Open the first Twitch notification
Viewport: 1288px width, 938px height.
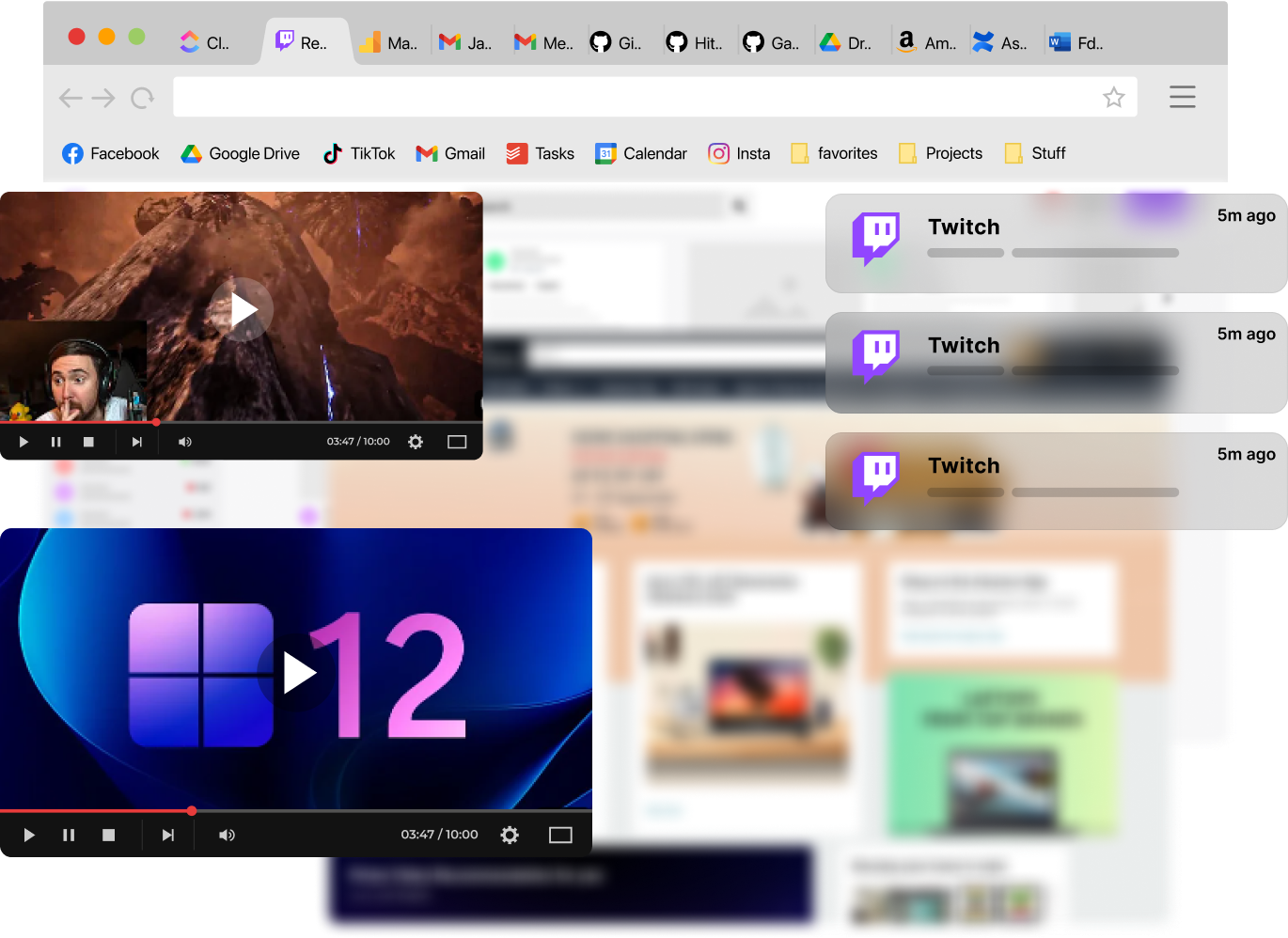point(1056,242)
